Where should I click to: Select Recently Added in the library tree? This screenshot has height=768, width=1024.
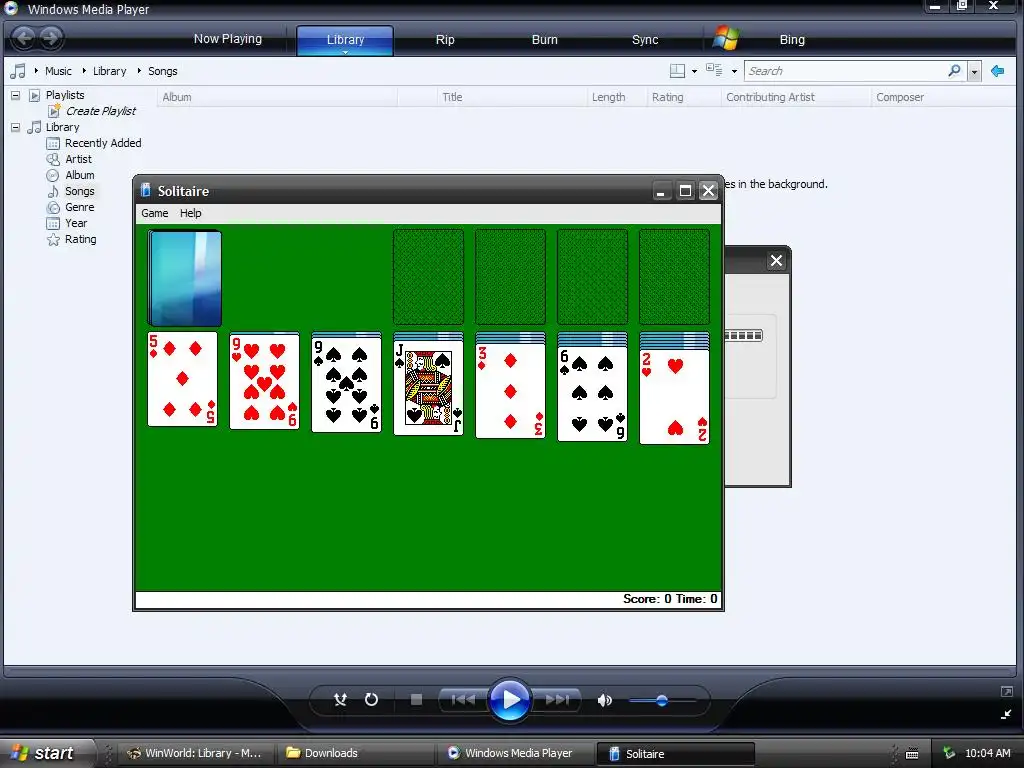(103, 143)
